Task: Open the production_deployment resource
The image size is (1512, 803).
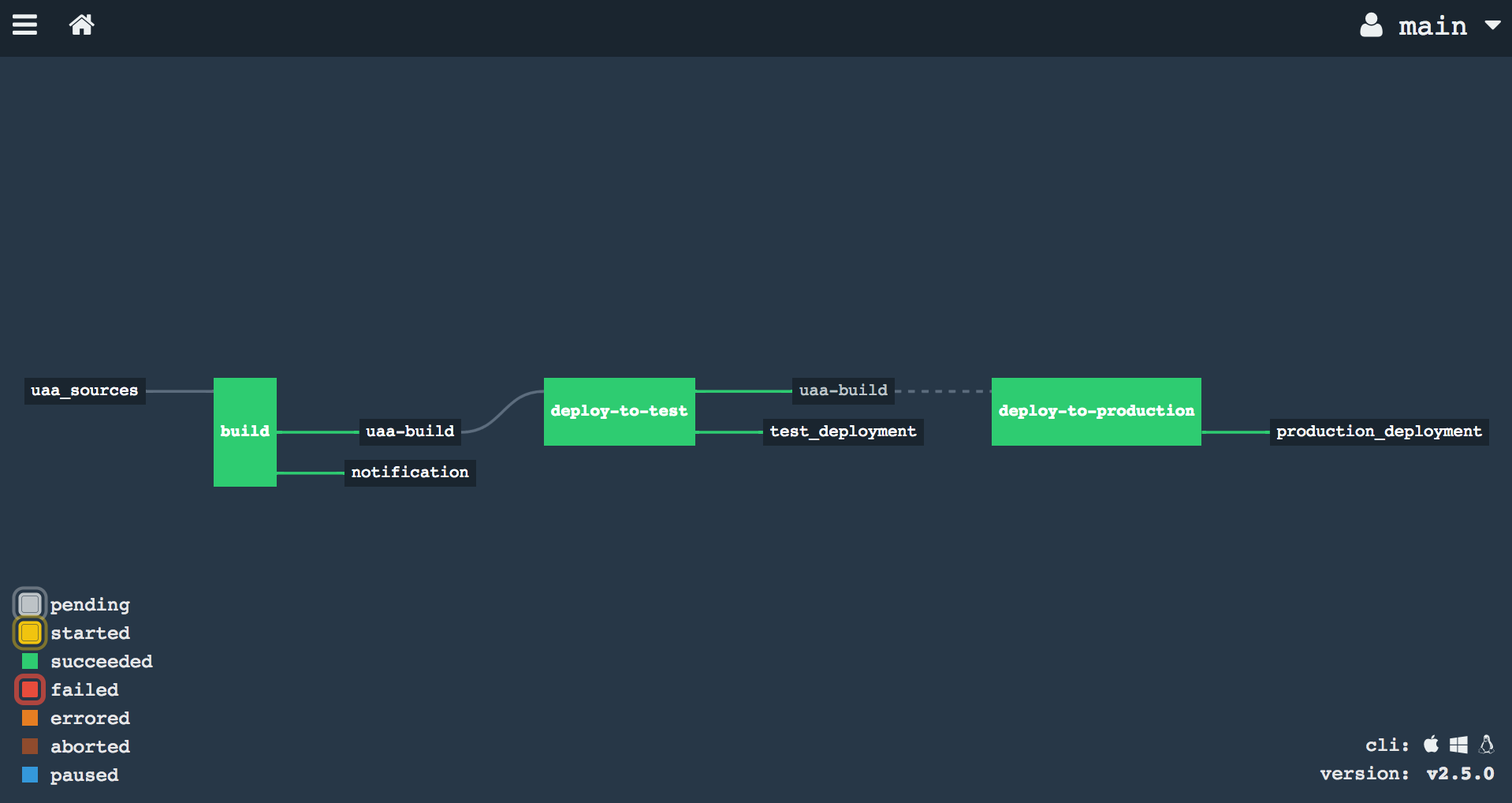Action: tap(1378, 431)
